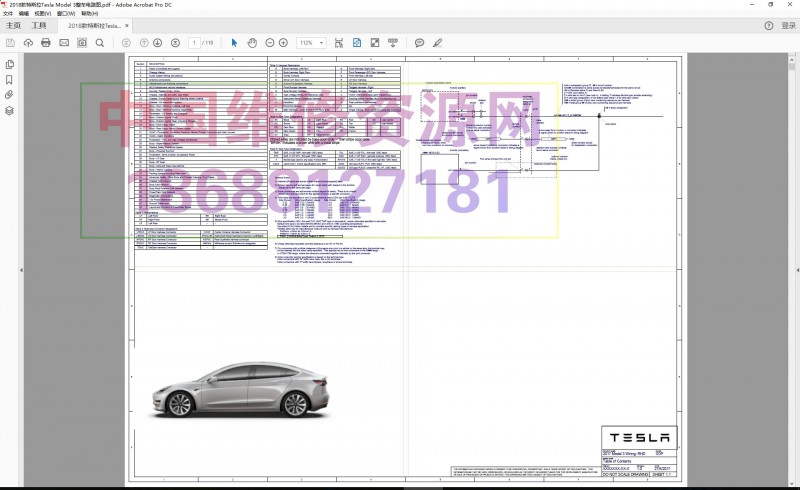
Task: Expand left navigation pane arrow
Action: tap(21, 270)
